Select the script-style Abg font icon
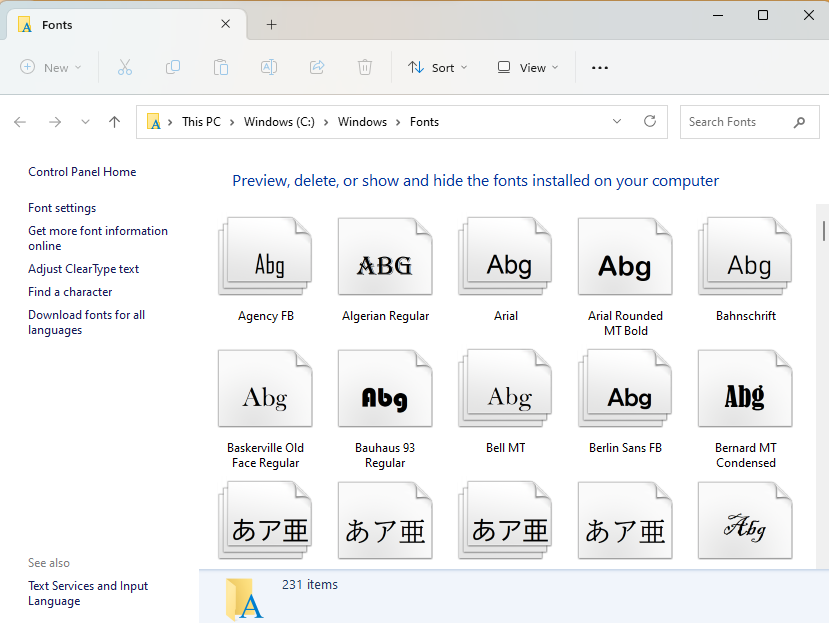 [745, 520]
